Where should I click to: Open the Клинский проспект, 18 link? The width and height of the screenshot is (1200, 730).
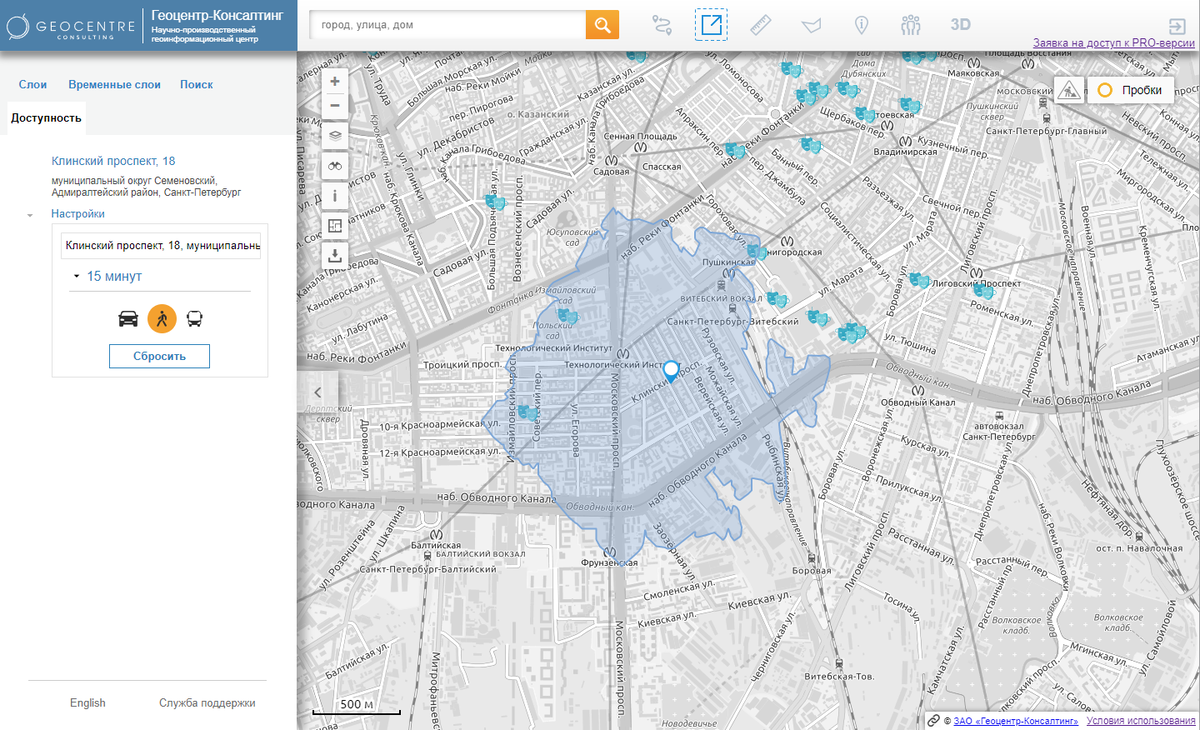click(113, 161)
